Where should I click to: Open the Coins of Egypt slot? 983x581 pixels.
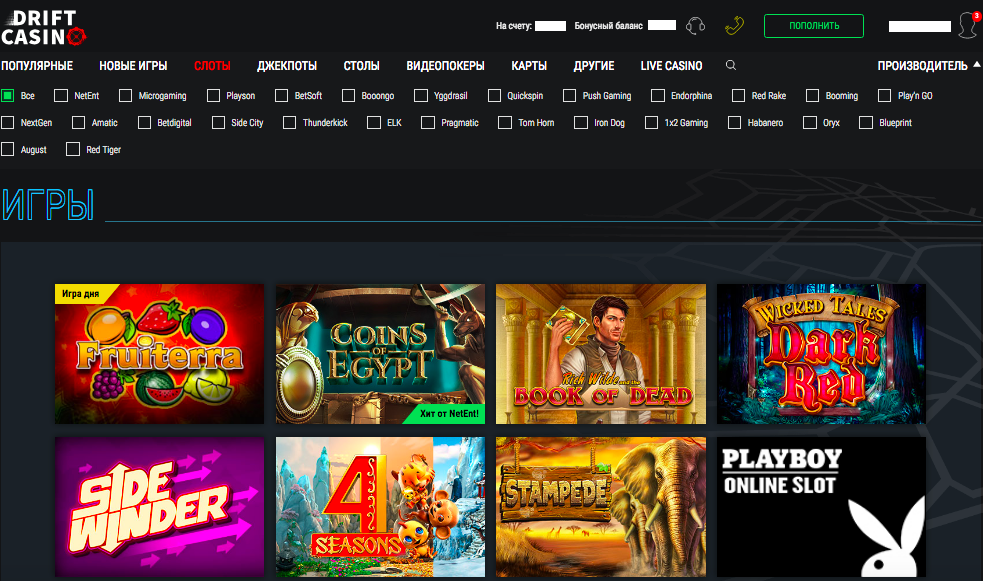click(380, 354)
